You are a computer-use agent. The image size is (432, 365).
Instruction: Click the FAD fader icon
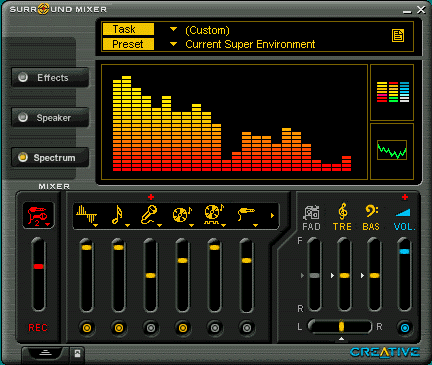tap(311, 213)
